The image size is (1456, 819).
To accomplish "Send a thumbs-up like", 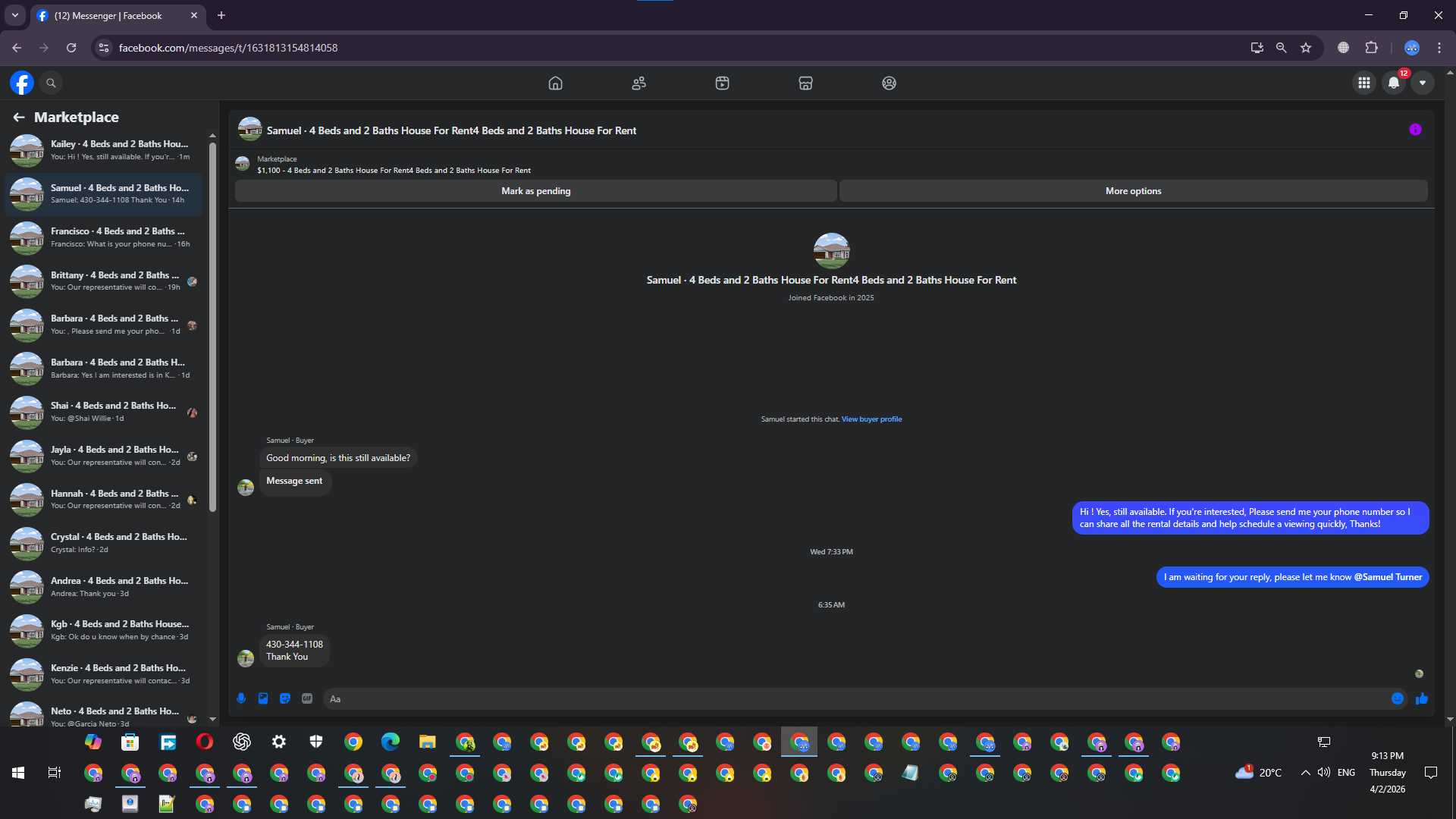I will (1422, 698).
